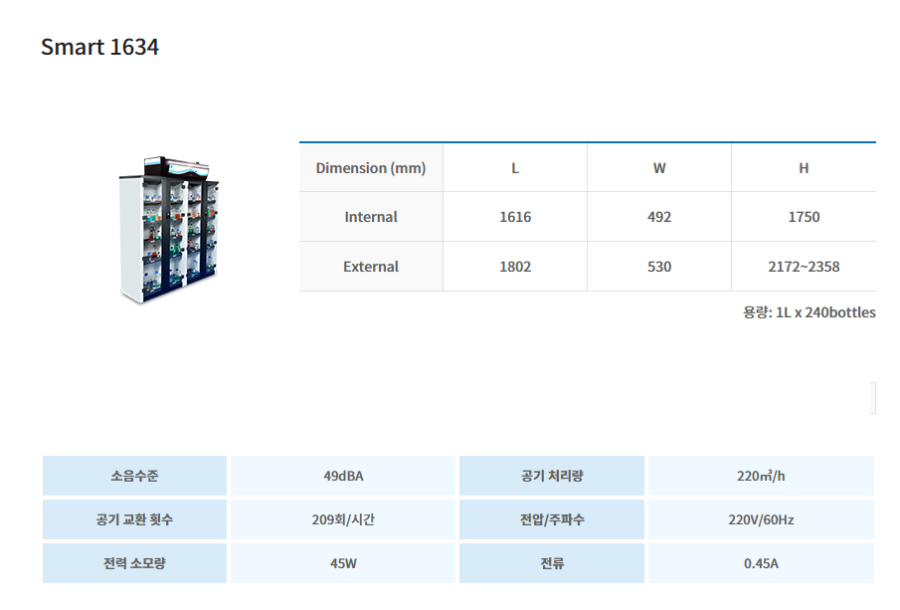Click the Smart 1634 heading
Image resolution: width=900 pixels, height=610 pixels.
click(100, 47)
